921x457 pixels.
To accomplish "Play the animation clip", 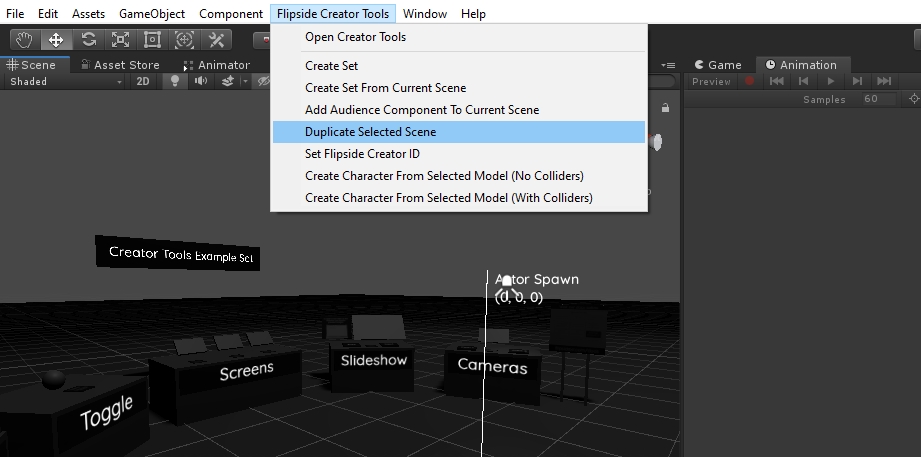I will 831,81.
